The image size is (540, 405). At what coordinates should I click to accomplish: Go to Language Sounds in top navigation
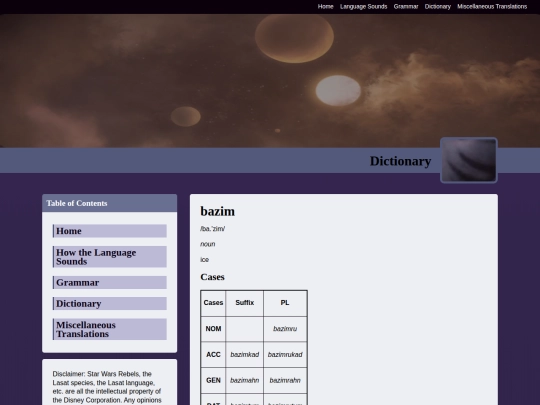[363, 7]
